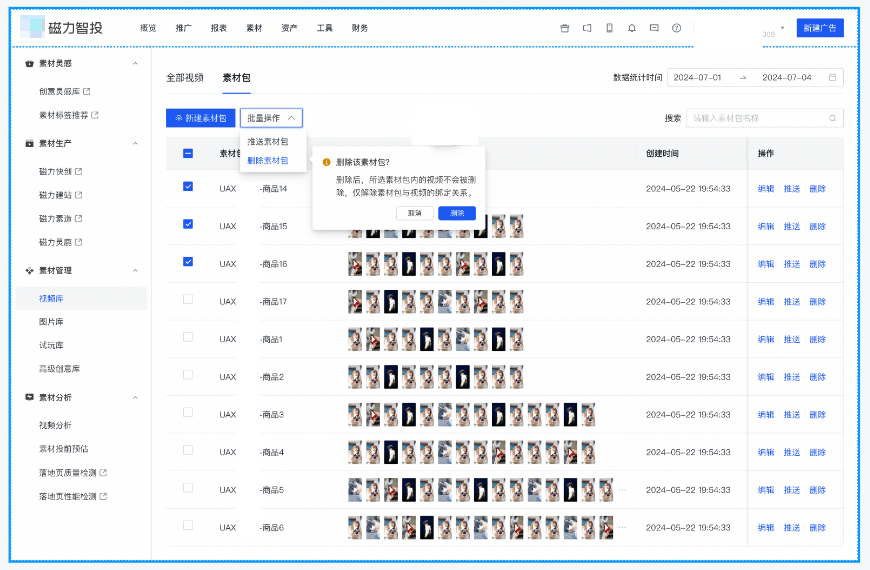Open the megaphone announcement icon in top bar
The width and height of the screenshot is (870, 570).
click(587, 28)
